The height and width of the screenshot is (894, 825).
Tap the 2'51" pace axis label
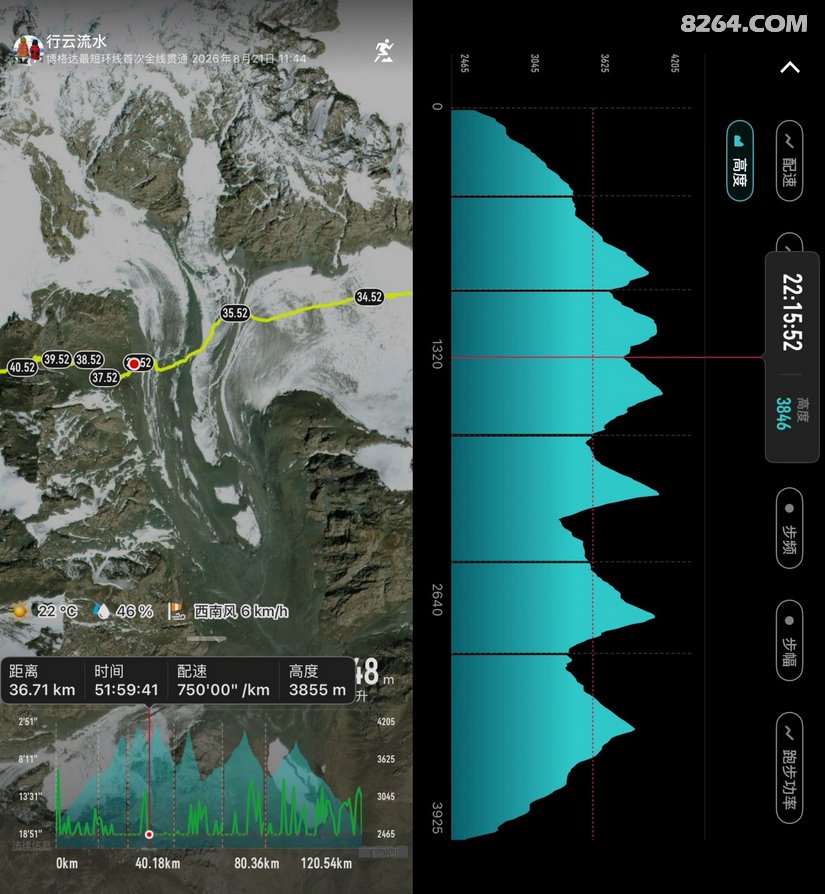coord(28,722)
